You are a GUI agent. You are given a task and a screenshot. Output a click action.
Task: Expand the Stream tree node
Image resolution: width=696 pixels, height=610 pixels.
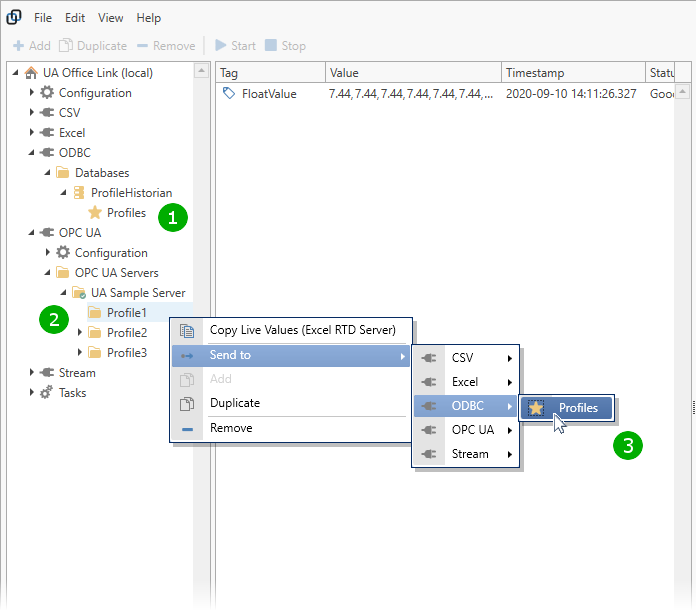click(32, 372)
